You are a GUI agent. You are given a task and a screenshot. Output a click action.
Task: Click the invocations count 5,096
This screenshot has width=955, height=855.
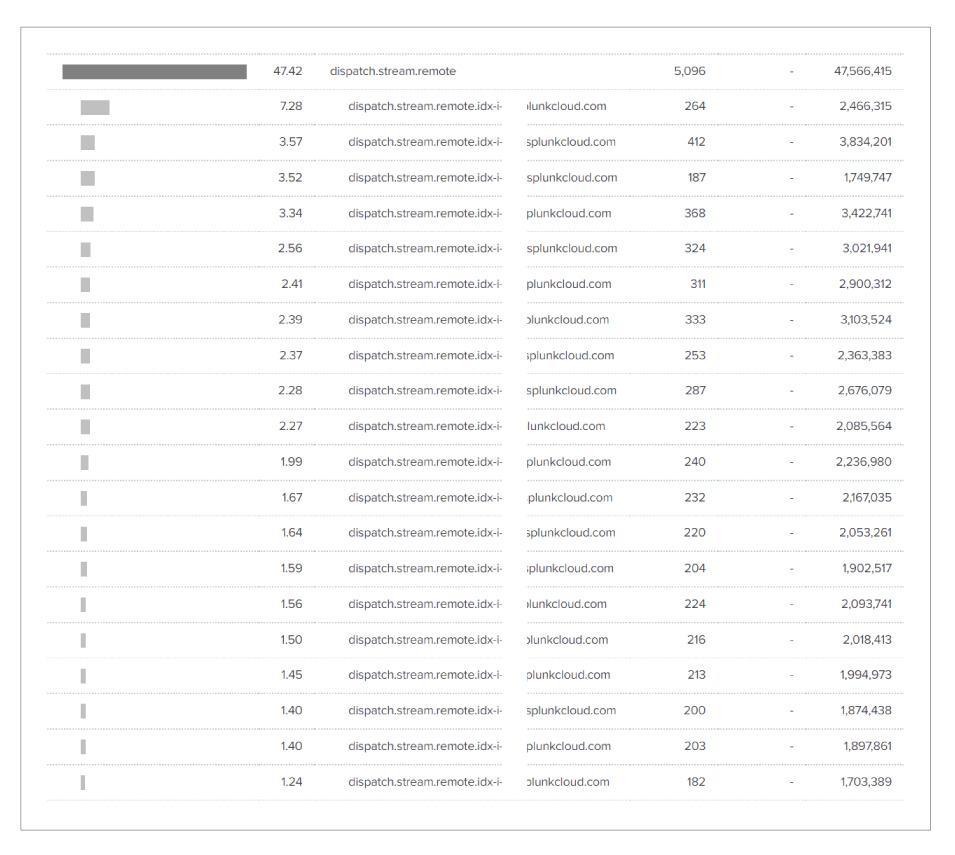[689, 71]
